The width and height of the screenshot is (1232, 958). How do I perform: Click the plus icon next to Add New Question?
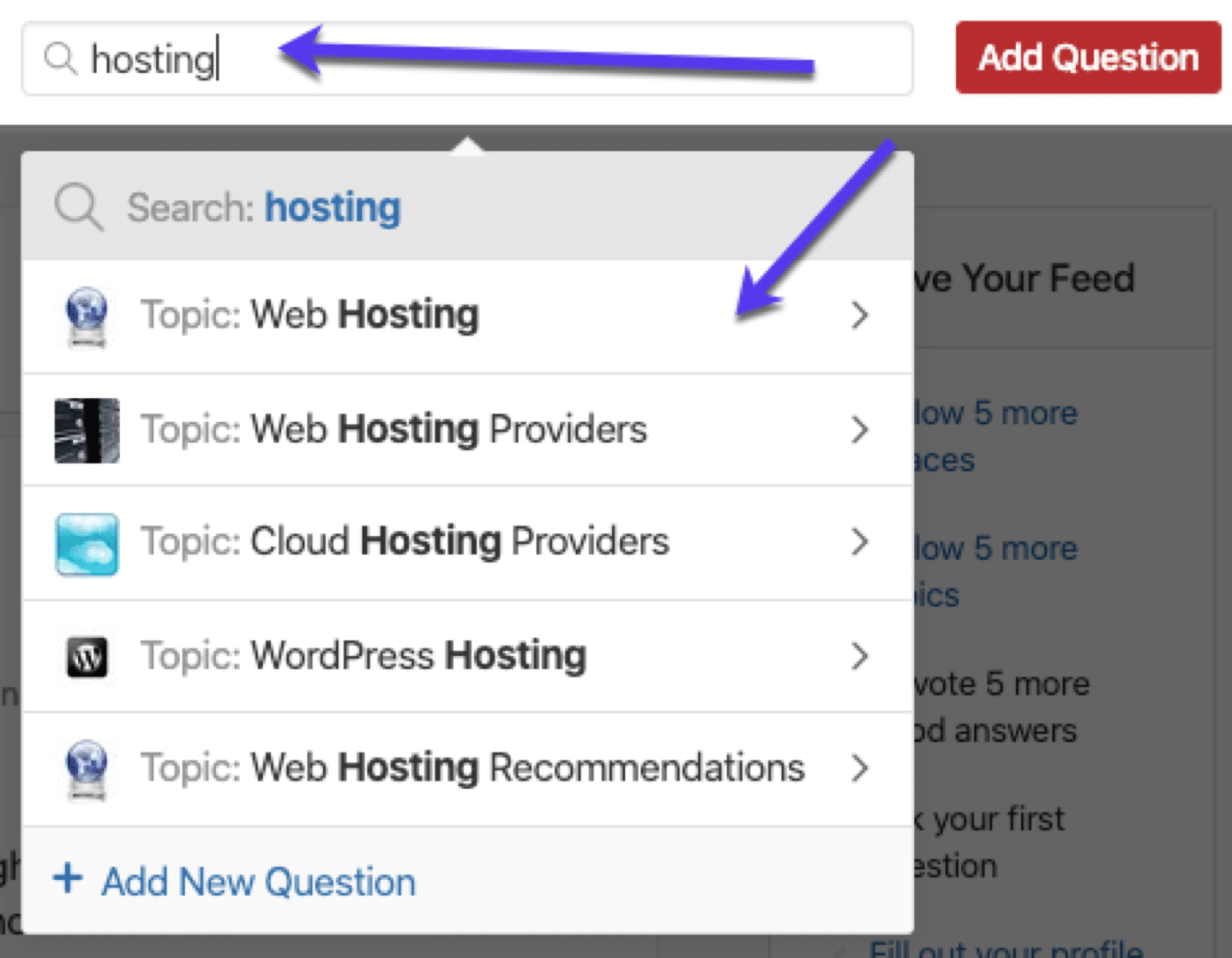(x=69, y=880)
